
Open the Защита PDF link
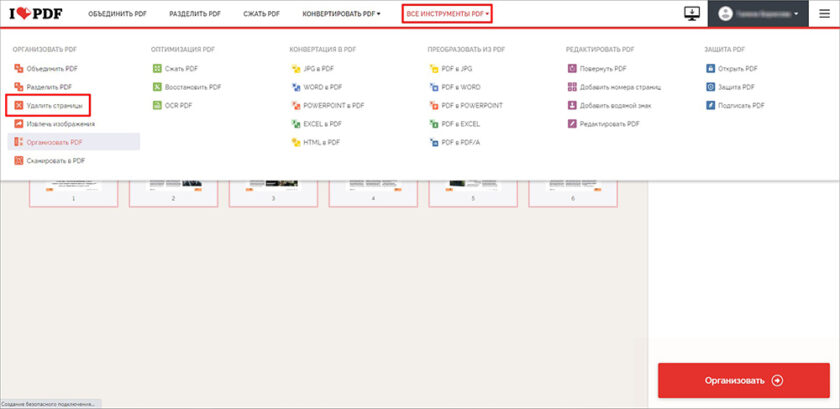[737, 87]
